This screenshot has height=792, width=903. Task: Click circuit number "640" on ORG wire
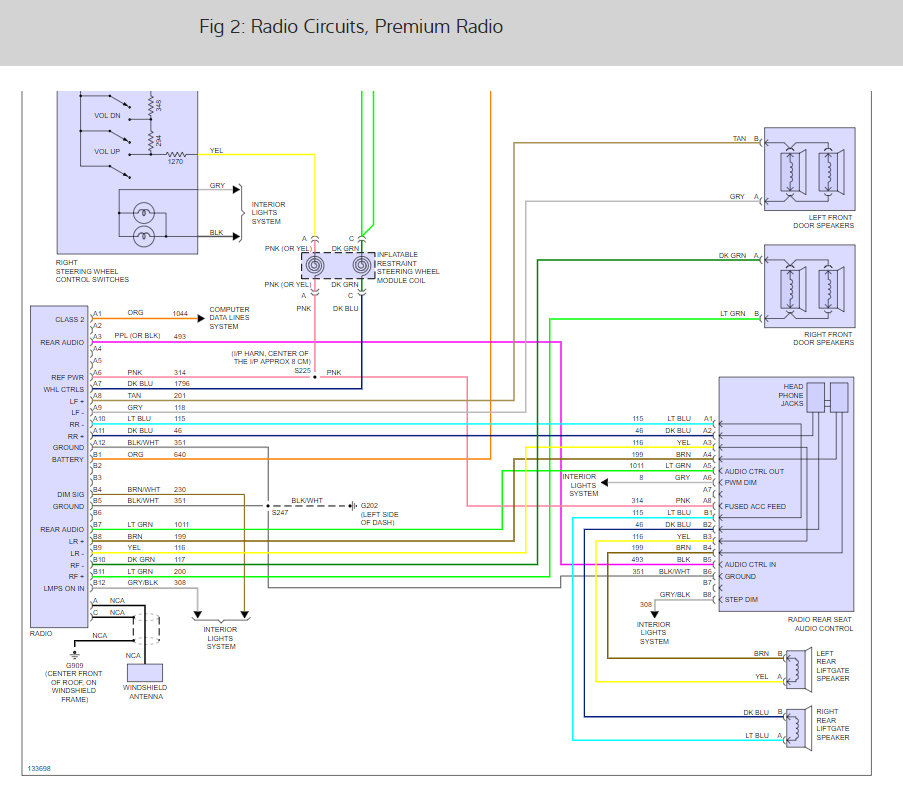[180, 454]
